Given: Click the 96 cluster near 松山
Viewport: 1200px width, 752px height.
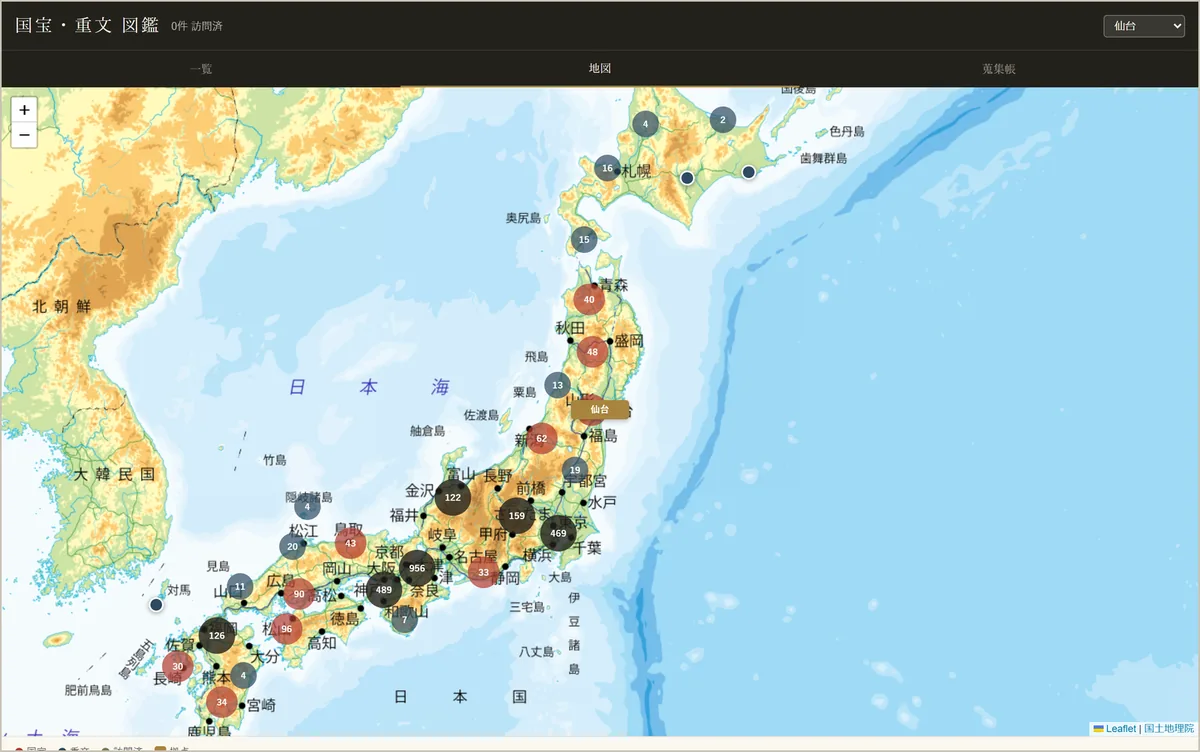Looking at the screenshot, I should 287,629.
